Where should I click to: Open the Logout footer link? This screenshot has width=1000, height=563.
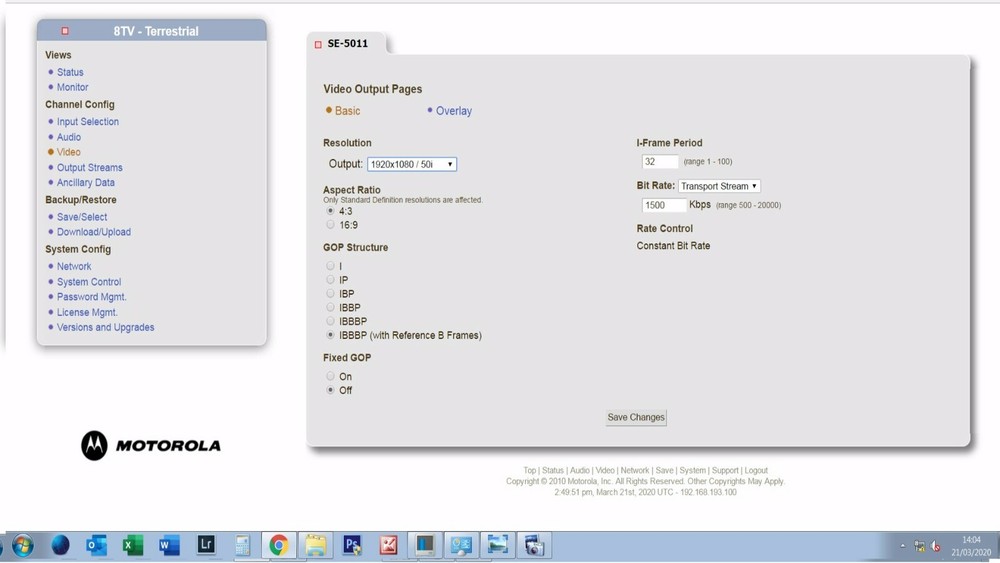[x=756, y=471]
